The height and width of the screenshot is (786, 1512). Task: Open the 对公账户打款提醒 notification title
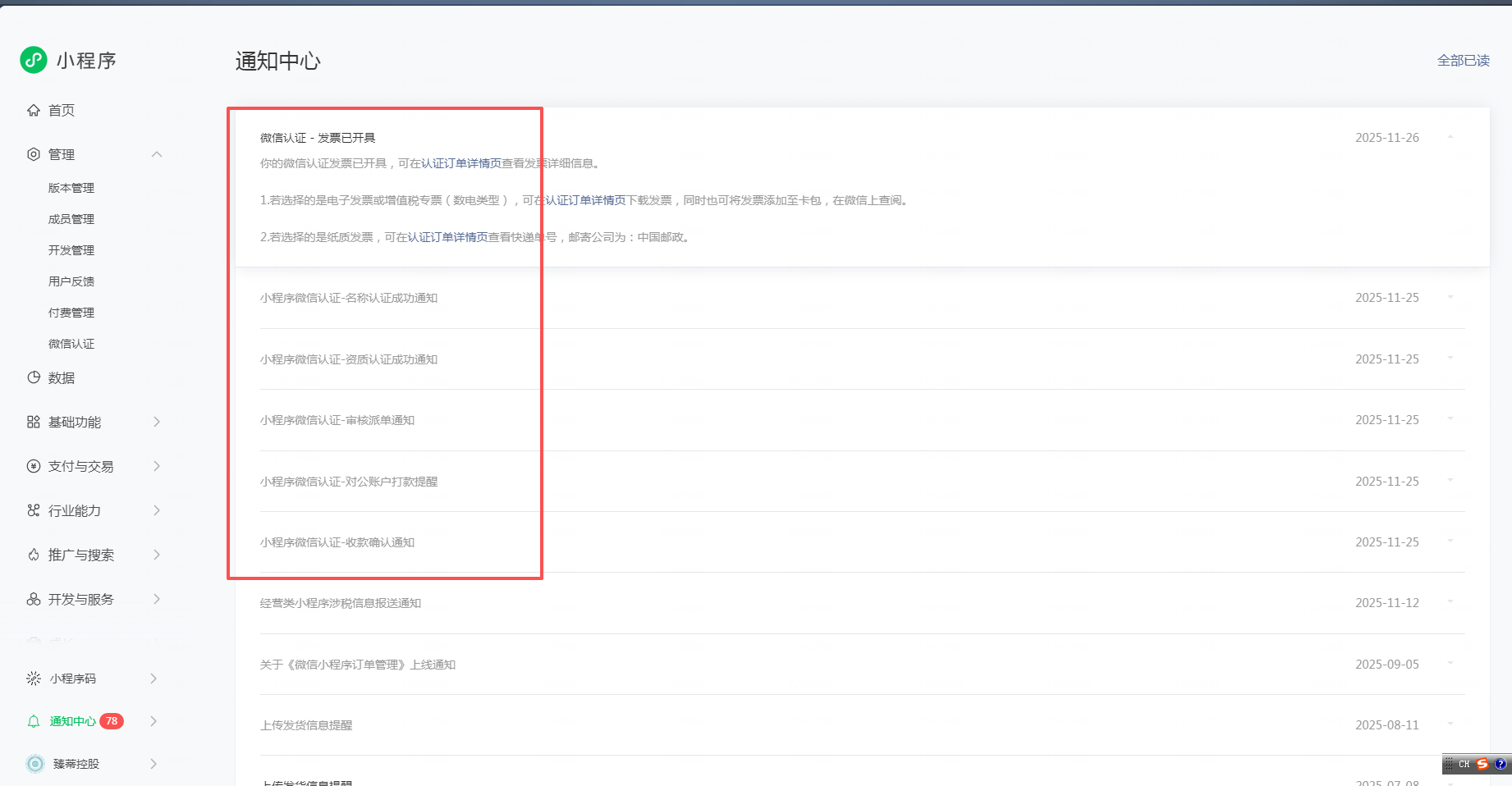349,482
